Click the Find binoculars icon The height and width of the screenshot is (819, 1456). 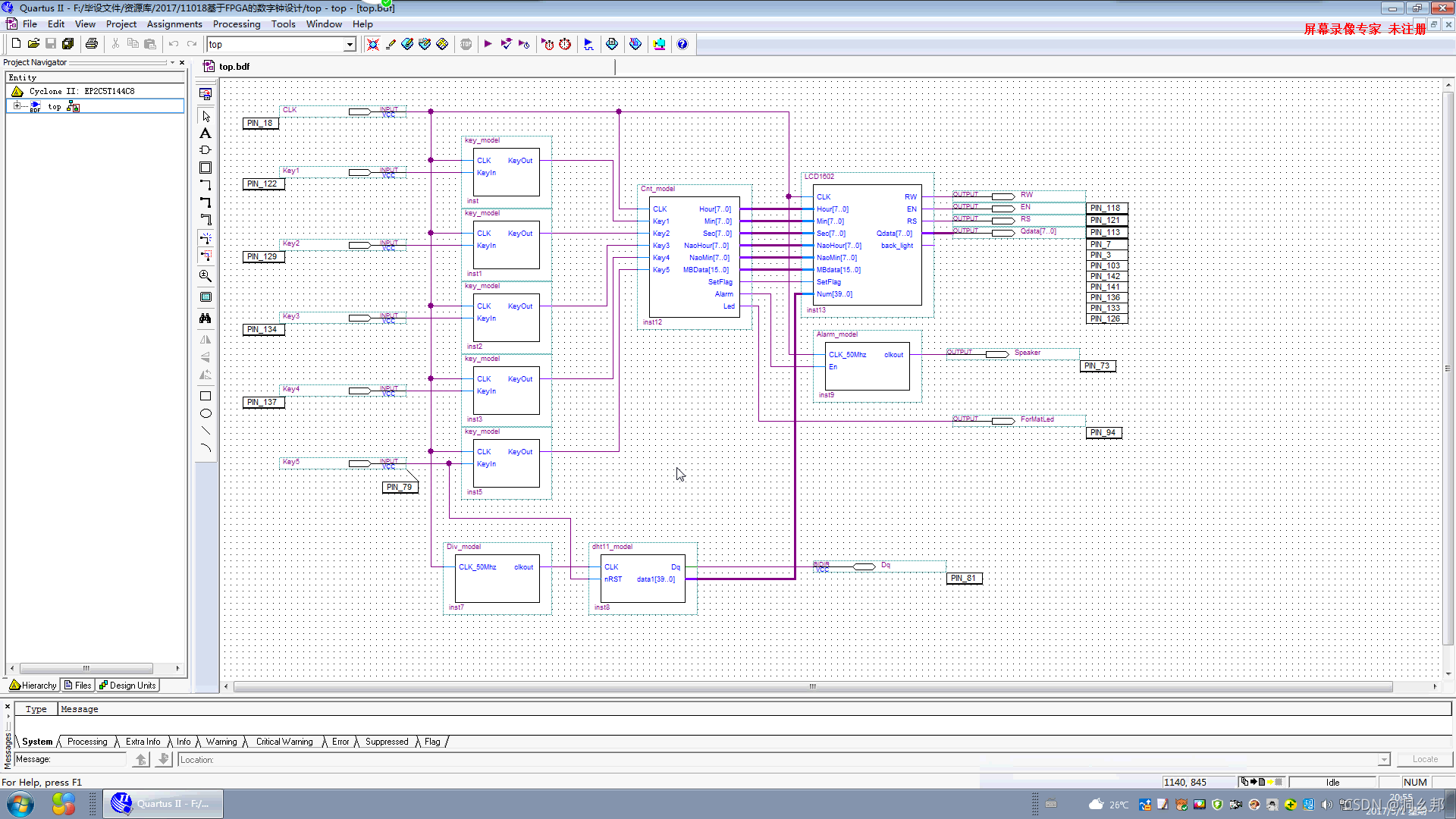[206, 318]
